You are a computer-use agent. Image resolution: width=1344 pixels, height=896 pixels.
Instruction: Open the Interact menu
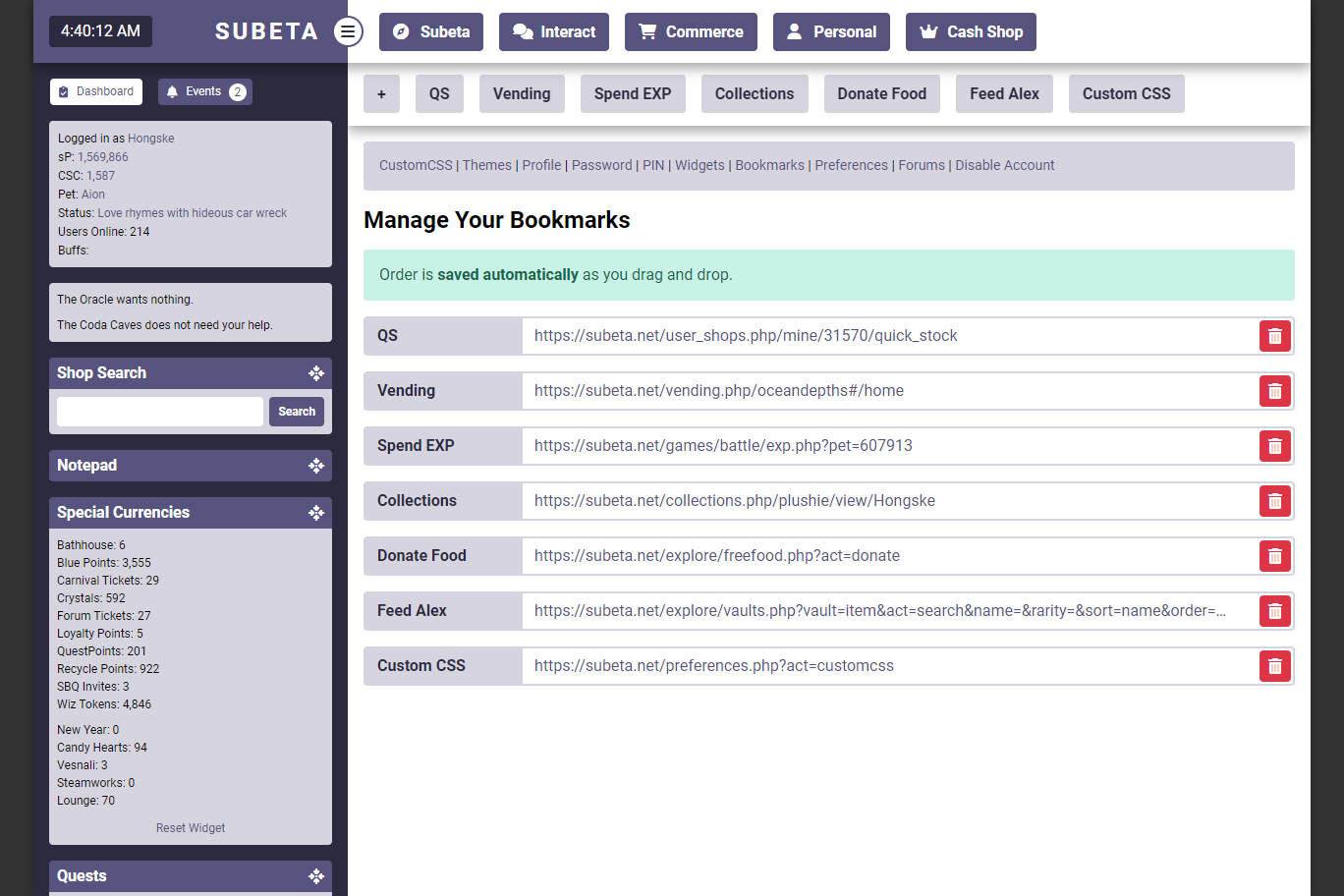point(554,31)
